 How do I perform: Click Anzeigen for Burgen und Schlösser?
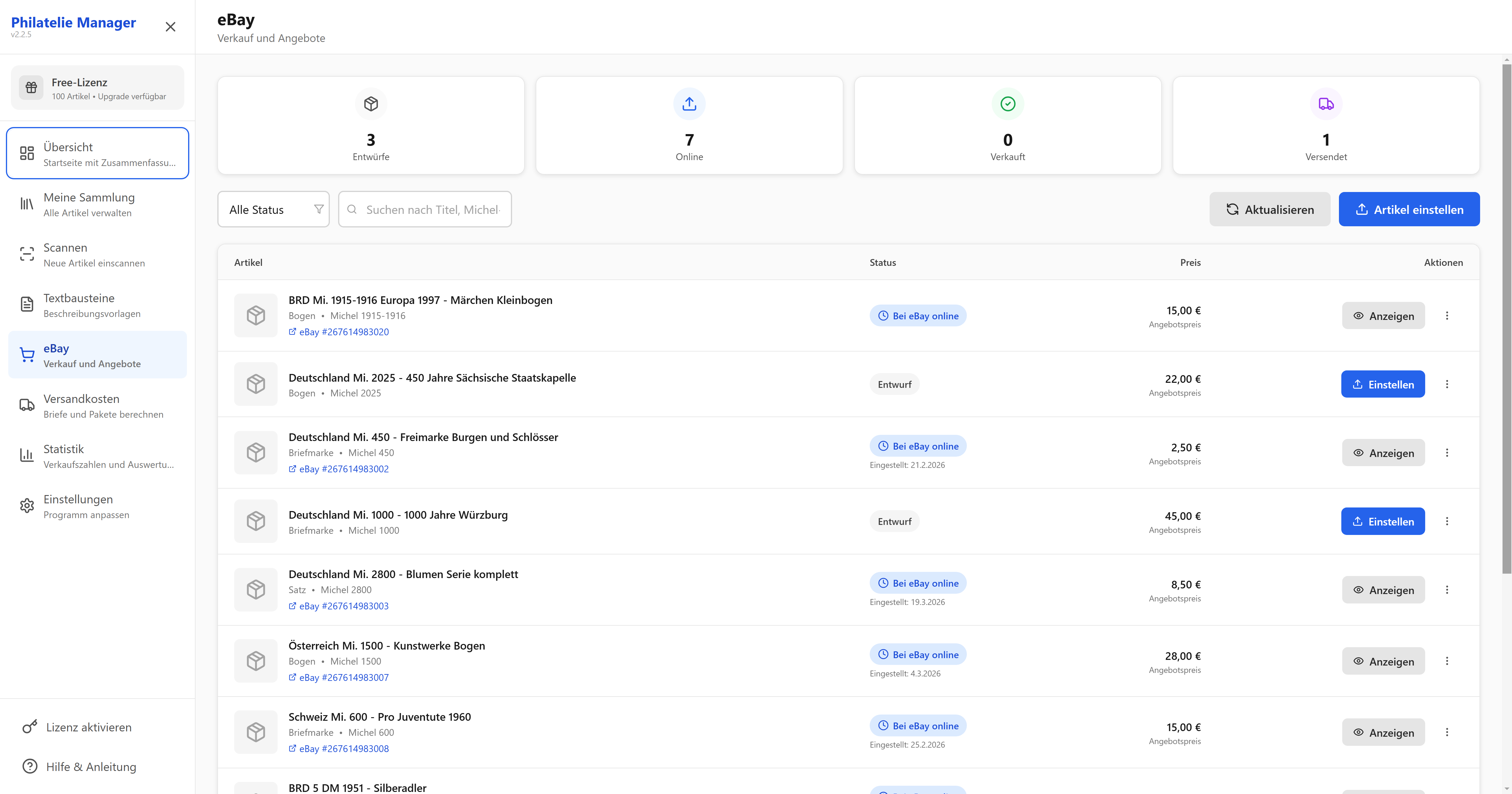pyautogui.click(x=1383, y=453)
